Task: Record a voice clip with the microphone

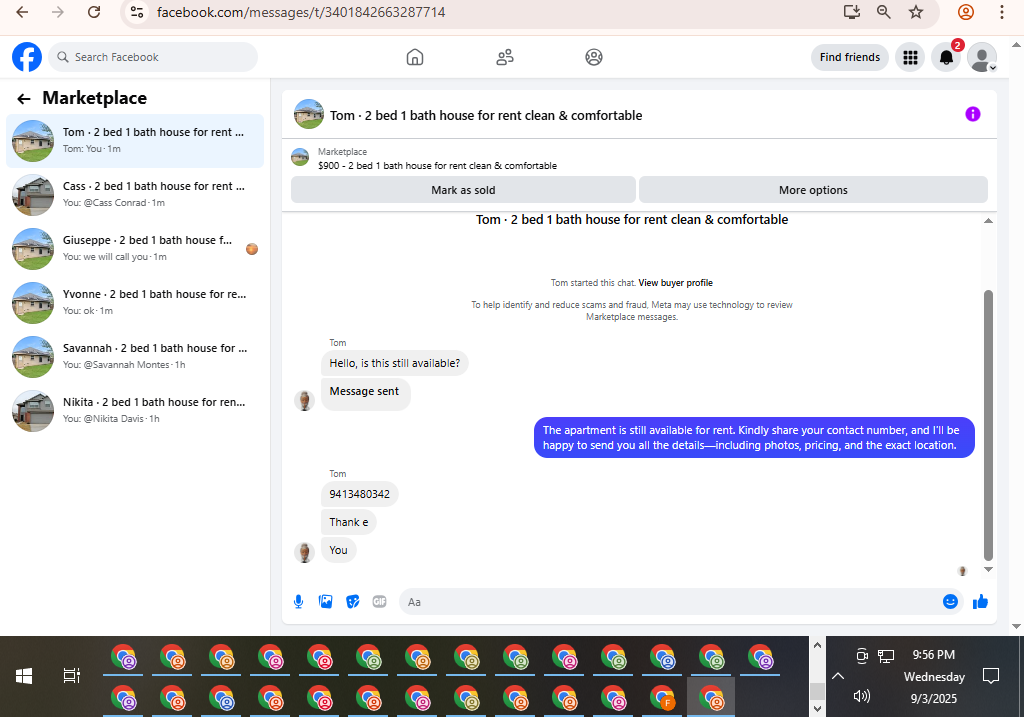Action: click(298, 601)
